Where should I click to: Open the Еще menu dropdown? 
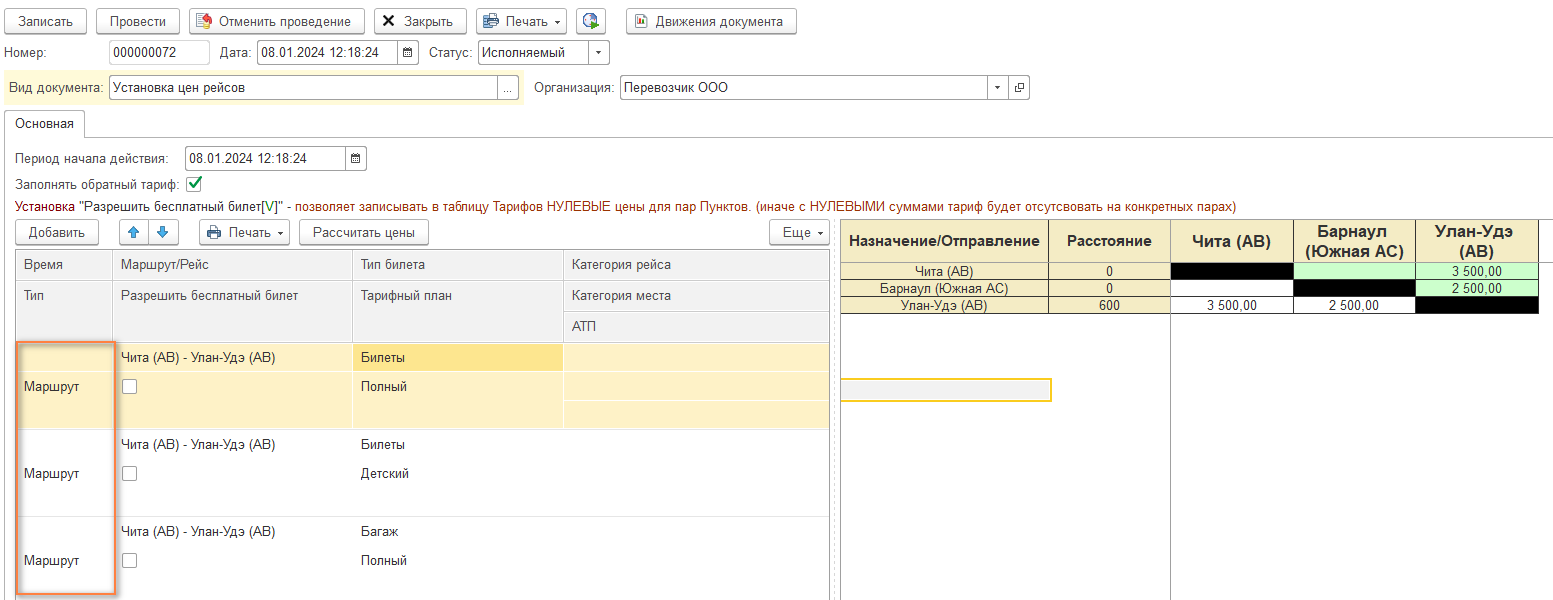pyautogui.click(x=799, y=233)
